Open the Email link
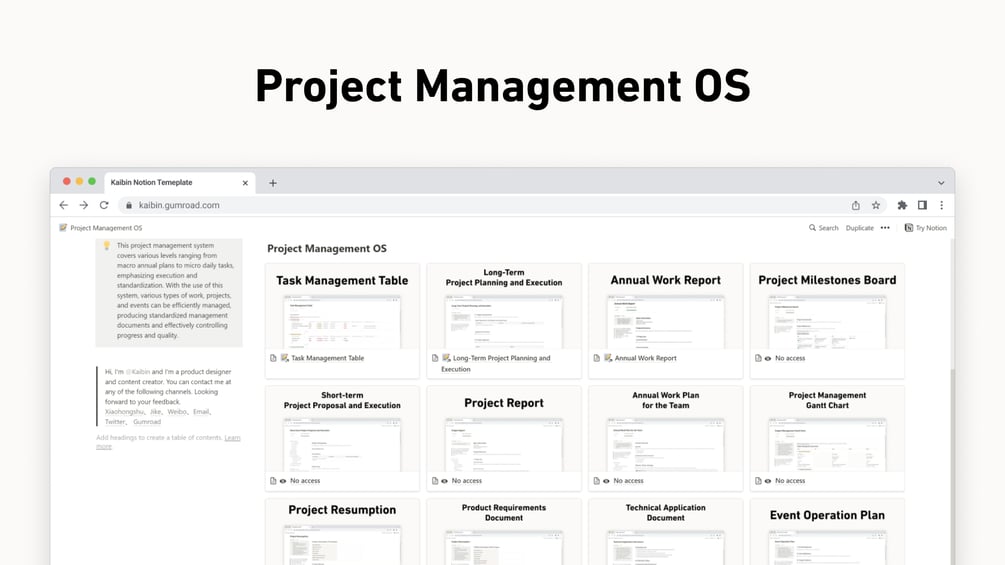1005x565 pixels. [x=201, y=412]
